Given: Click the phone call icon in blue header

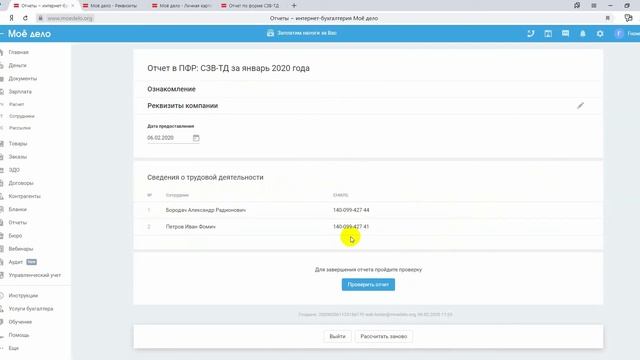Looking at the screenshot, I should click(531, 33).
